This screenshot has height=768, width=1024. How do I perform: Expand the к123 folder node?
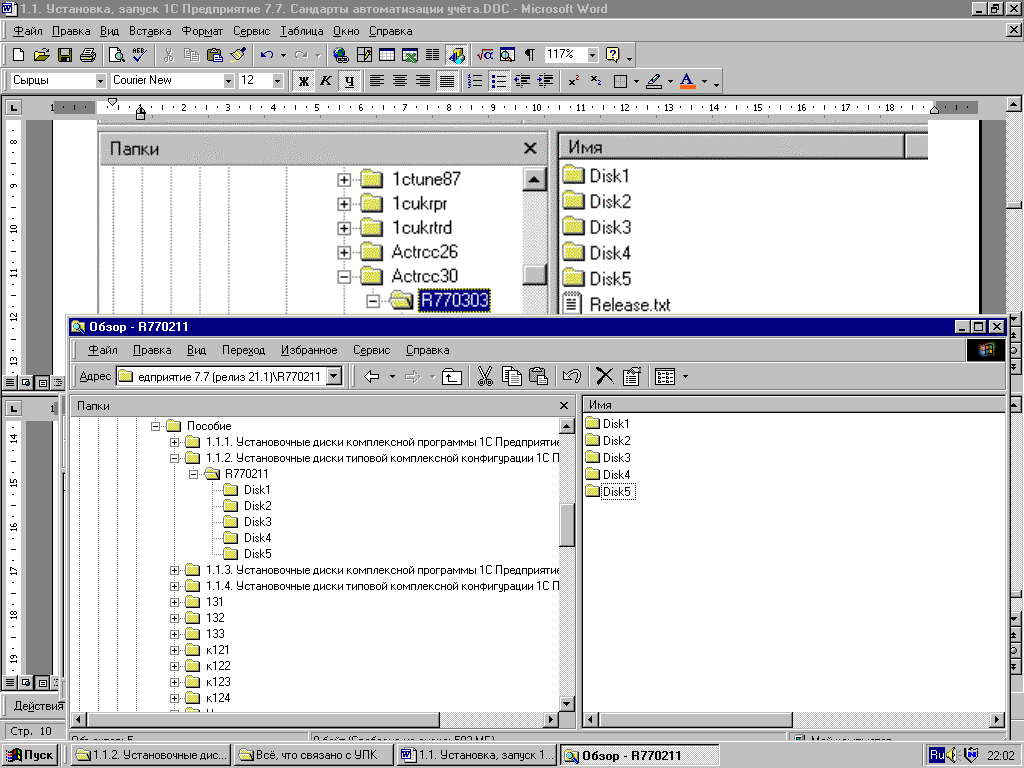click(174, 682)
